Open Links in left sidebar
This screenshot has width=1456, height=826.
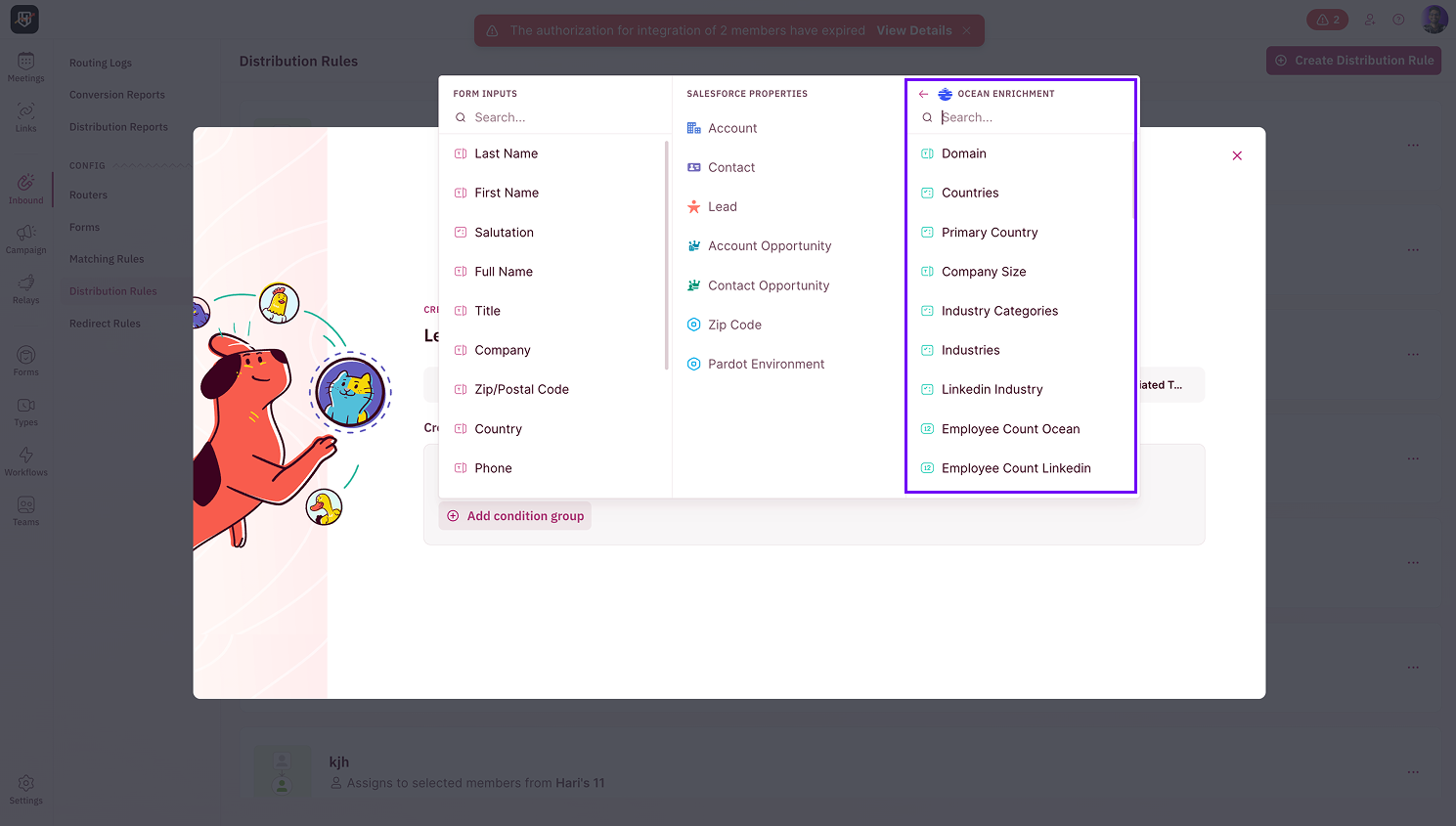point(26,117)
